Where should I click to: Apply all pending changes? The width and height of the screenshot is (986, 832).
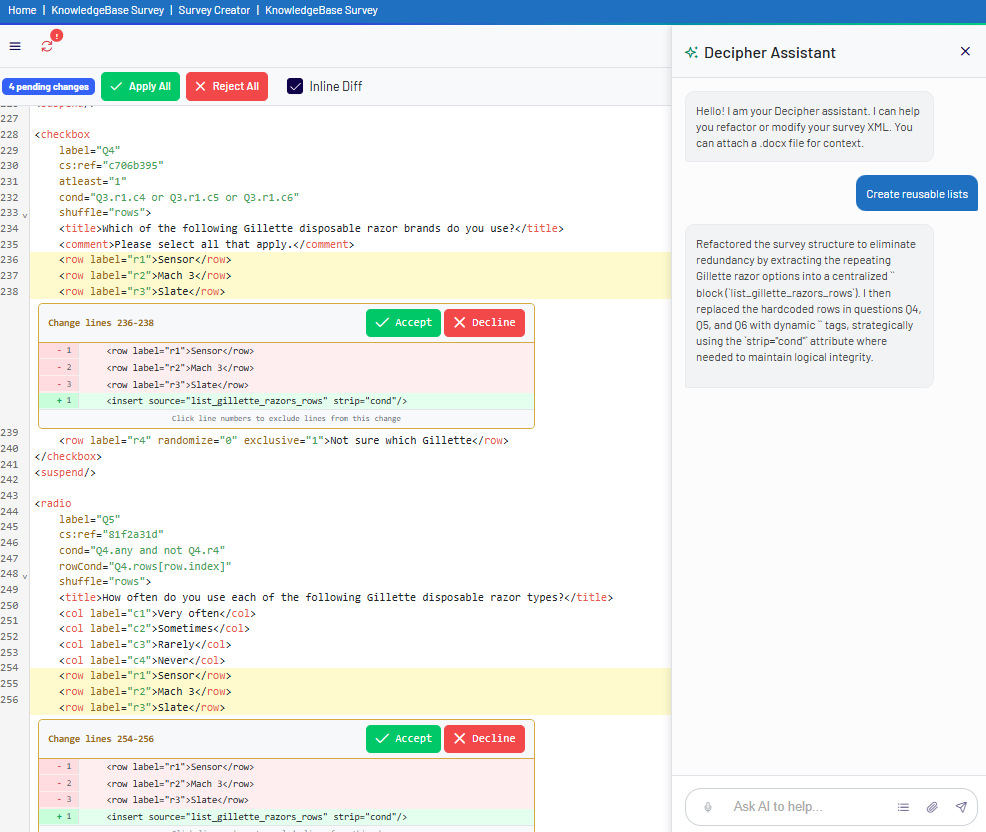point(140,86)
